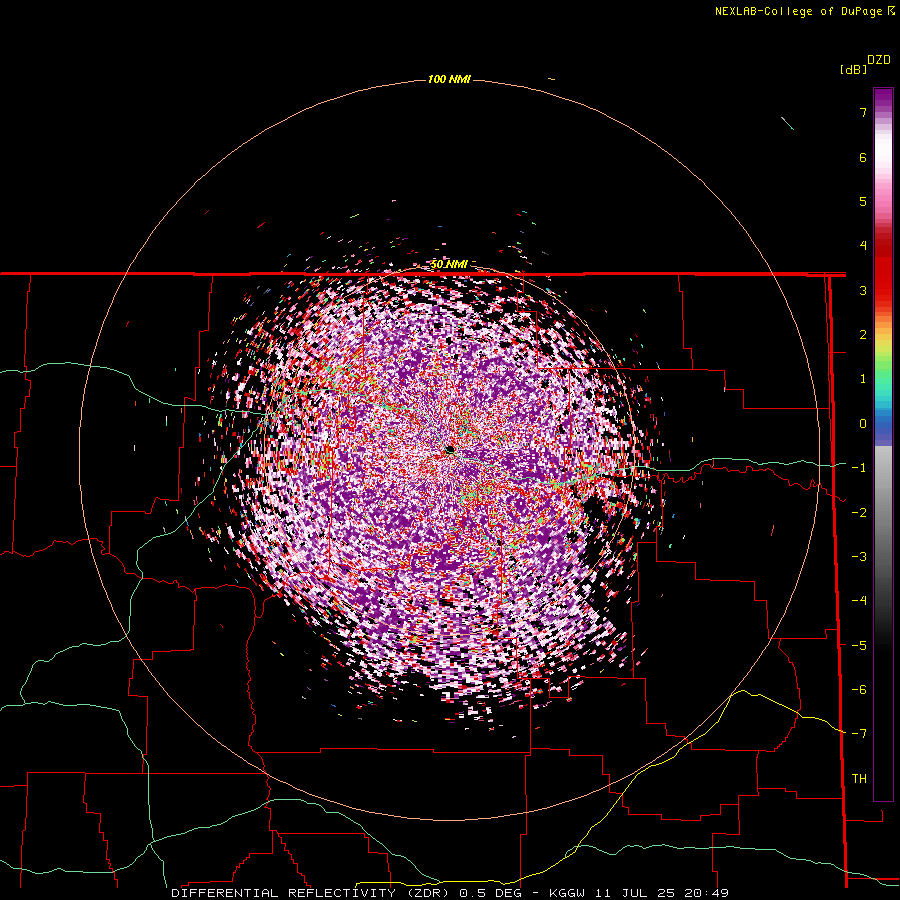
Task: Click the KGGW station identifier in caption
Action: [568, 893]
